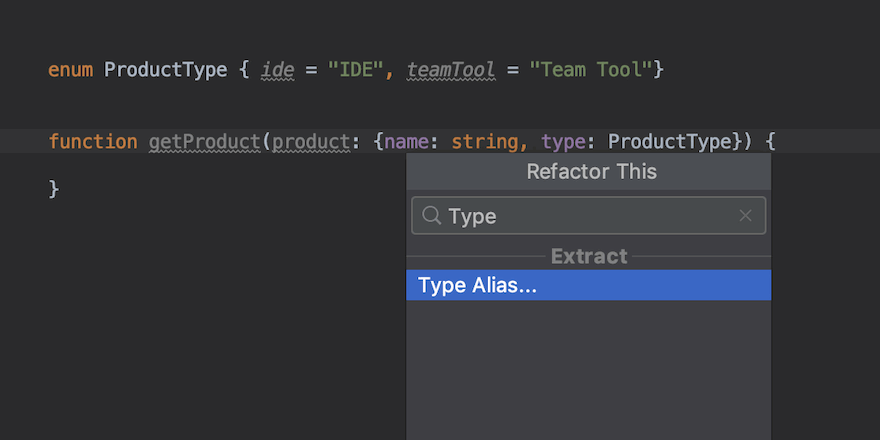Place cursor on the function keyword
Image resolution: width=880 pixels, height=440 pixels.
pyautogui.click(x=93, y=141)
